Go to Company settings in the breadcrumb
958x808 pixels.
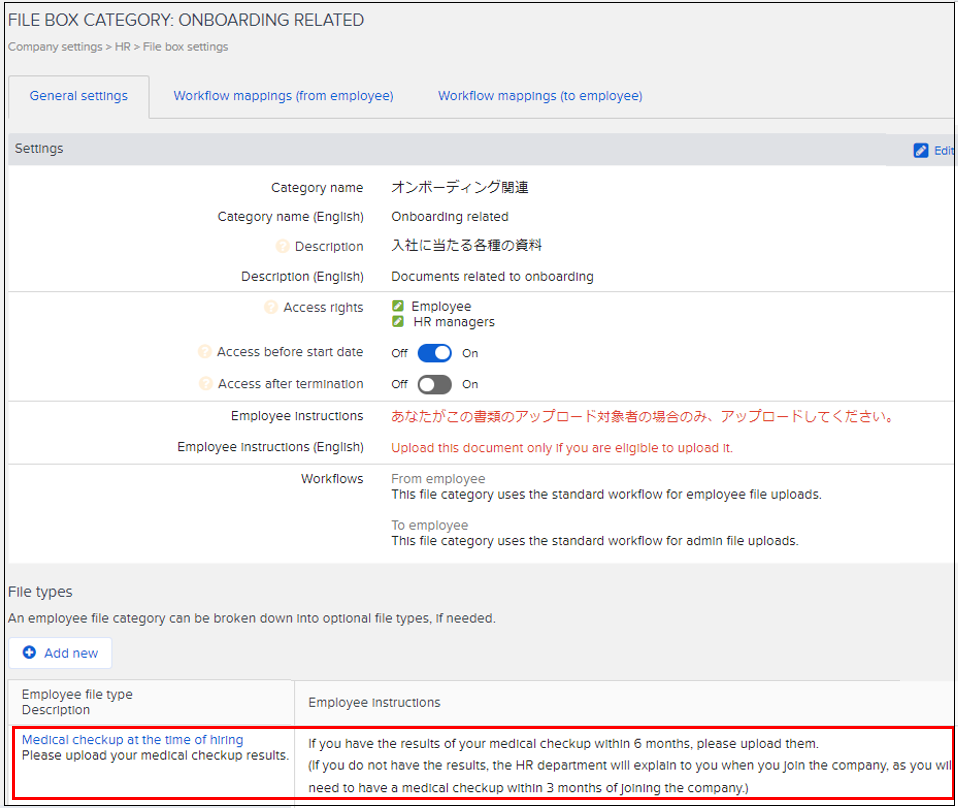click(55, 47)
